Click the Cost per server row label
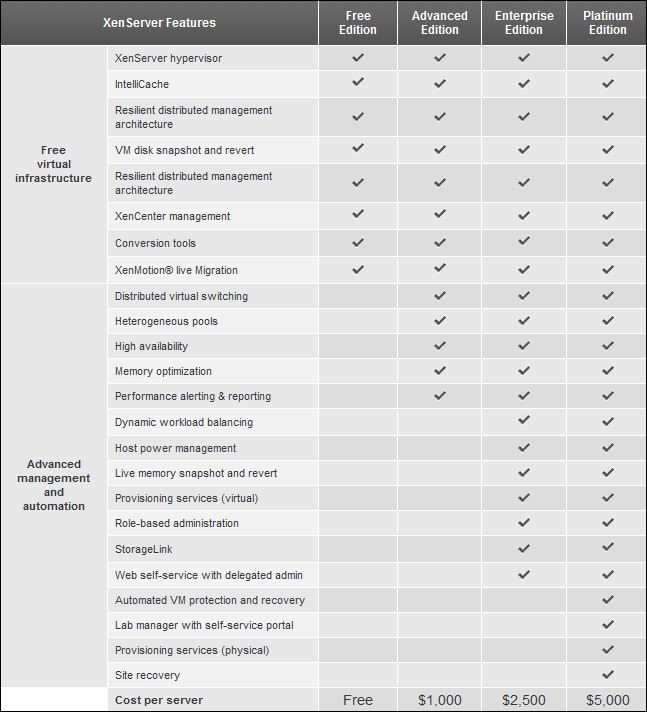The width and height of the screenshot is (647, 712). [159, 700]
